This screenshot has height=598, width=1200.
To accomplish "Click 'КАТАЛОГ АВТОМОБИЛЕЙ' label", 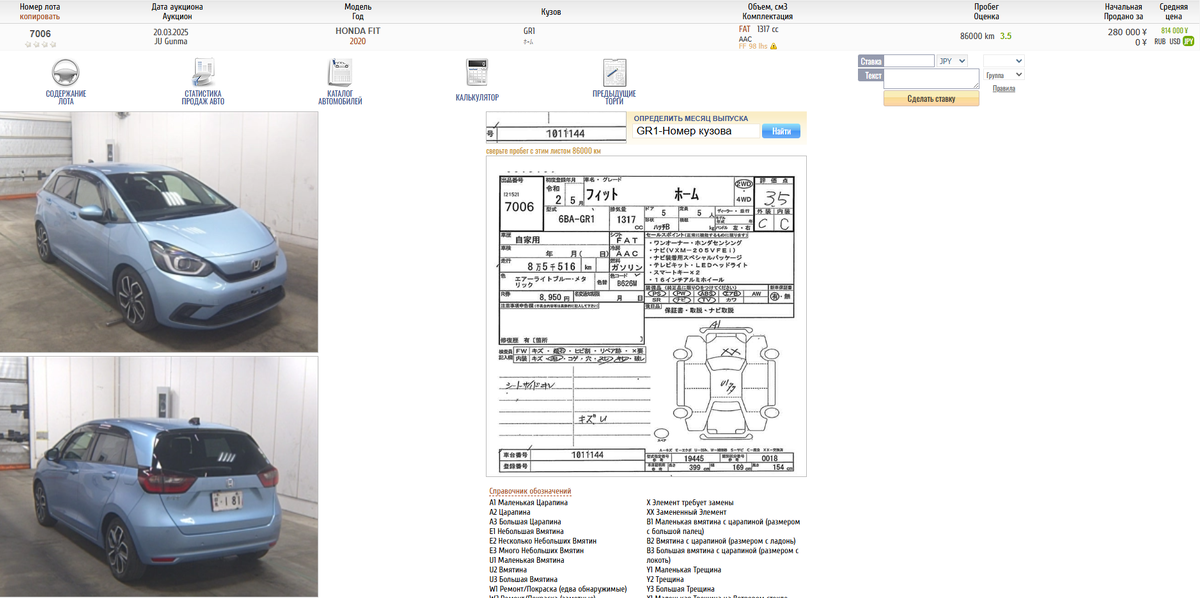I will (x=340, y=97).
